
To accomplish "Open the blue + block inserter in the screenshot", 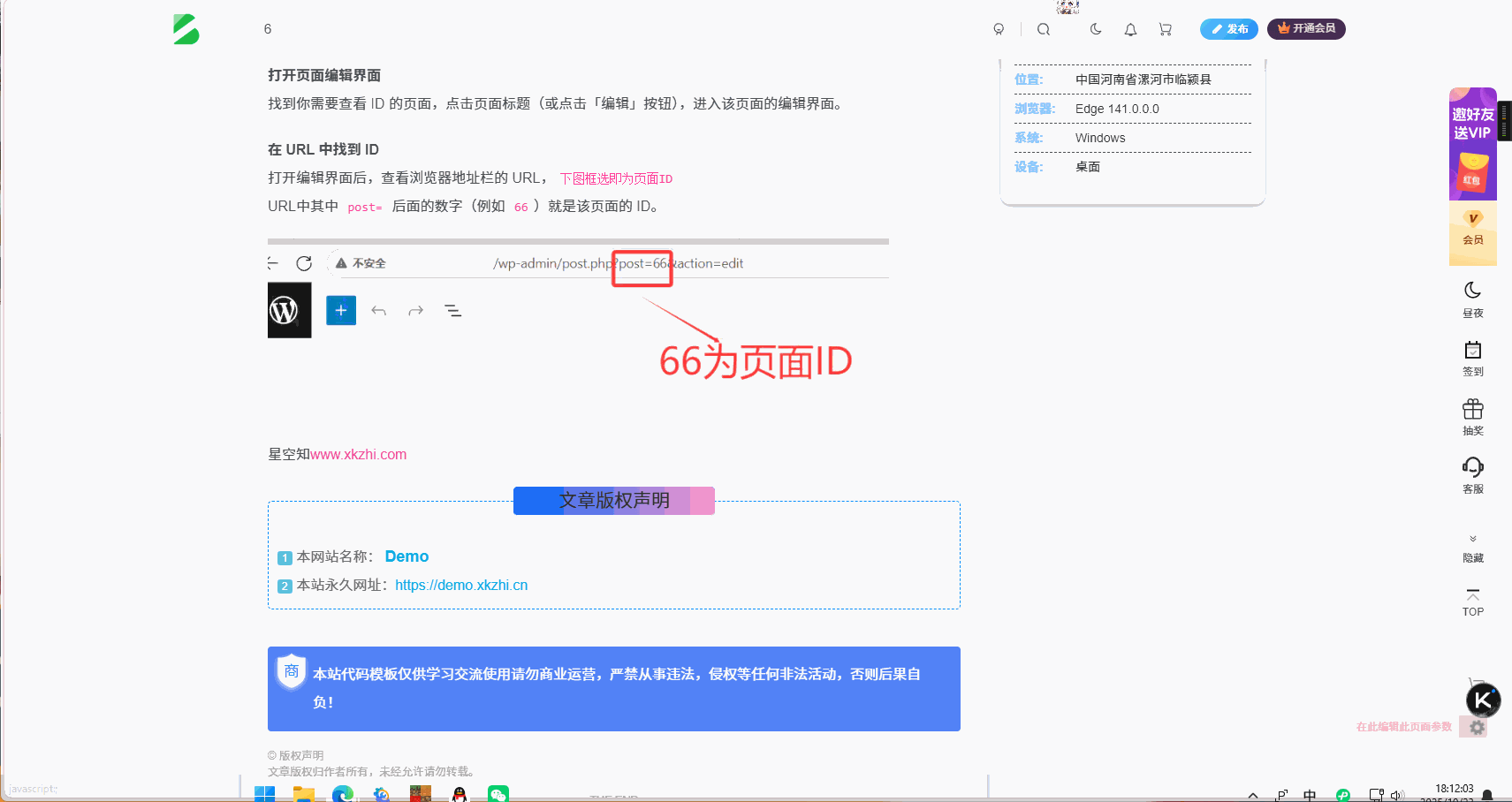I will coord(340,310).
